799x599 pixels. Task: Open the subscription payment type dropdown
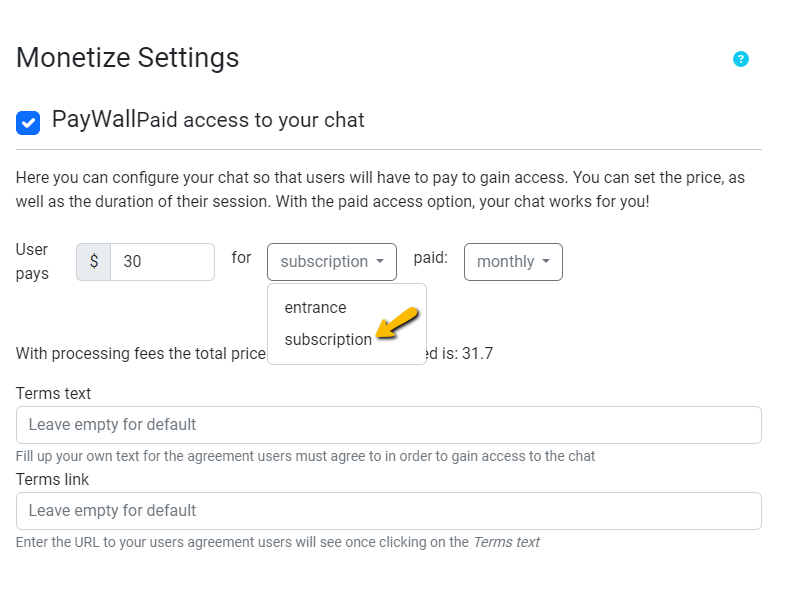[x=332, y=262]
